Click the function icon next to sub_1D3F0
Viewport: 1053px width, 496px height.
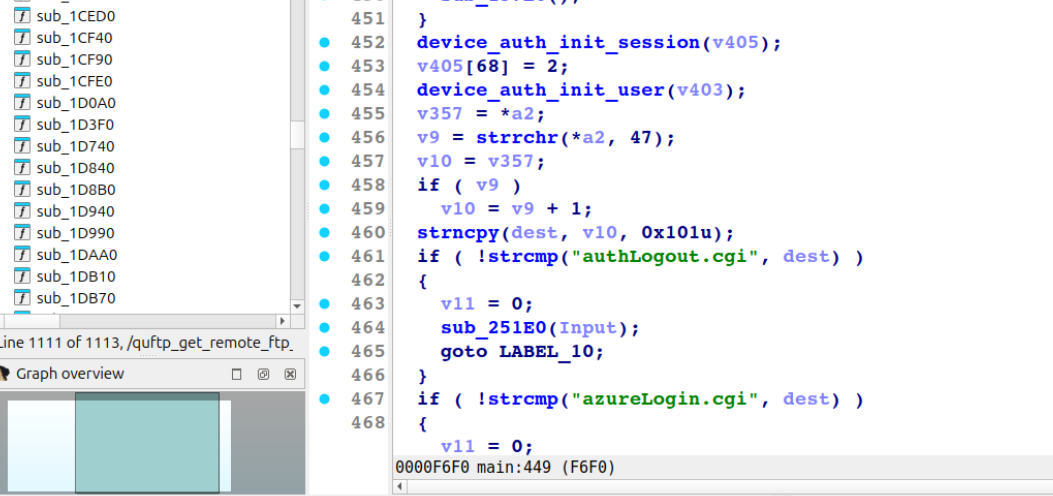22,124
